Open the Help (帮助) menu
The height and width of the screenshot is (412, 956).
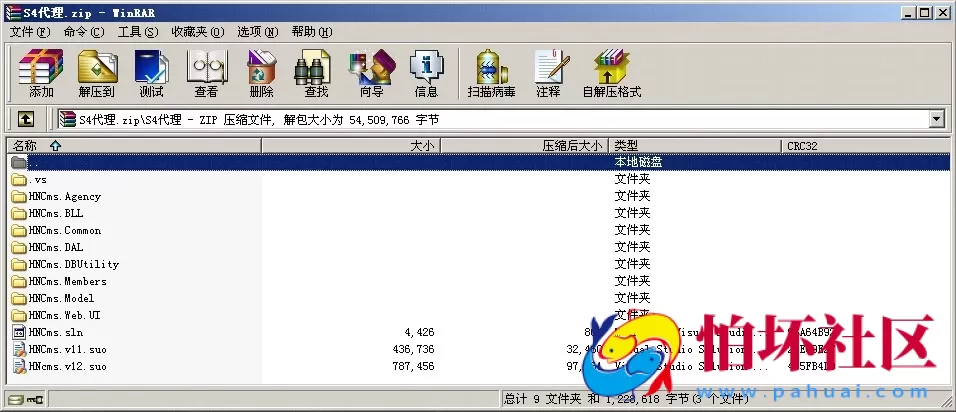coord(312,32)
